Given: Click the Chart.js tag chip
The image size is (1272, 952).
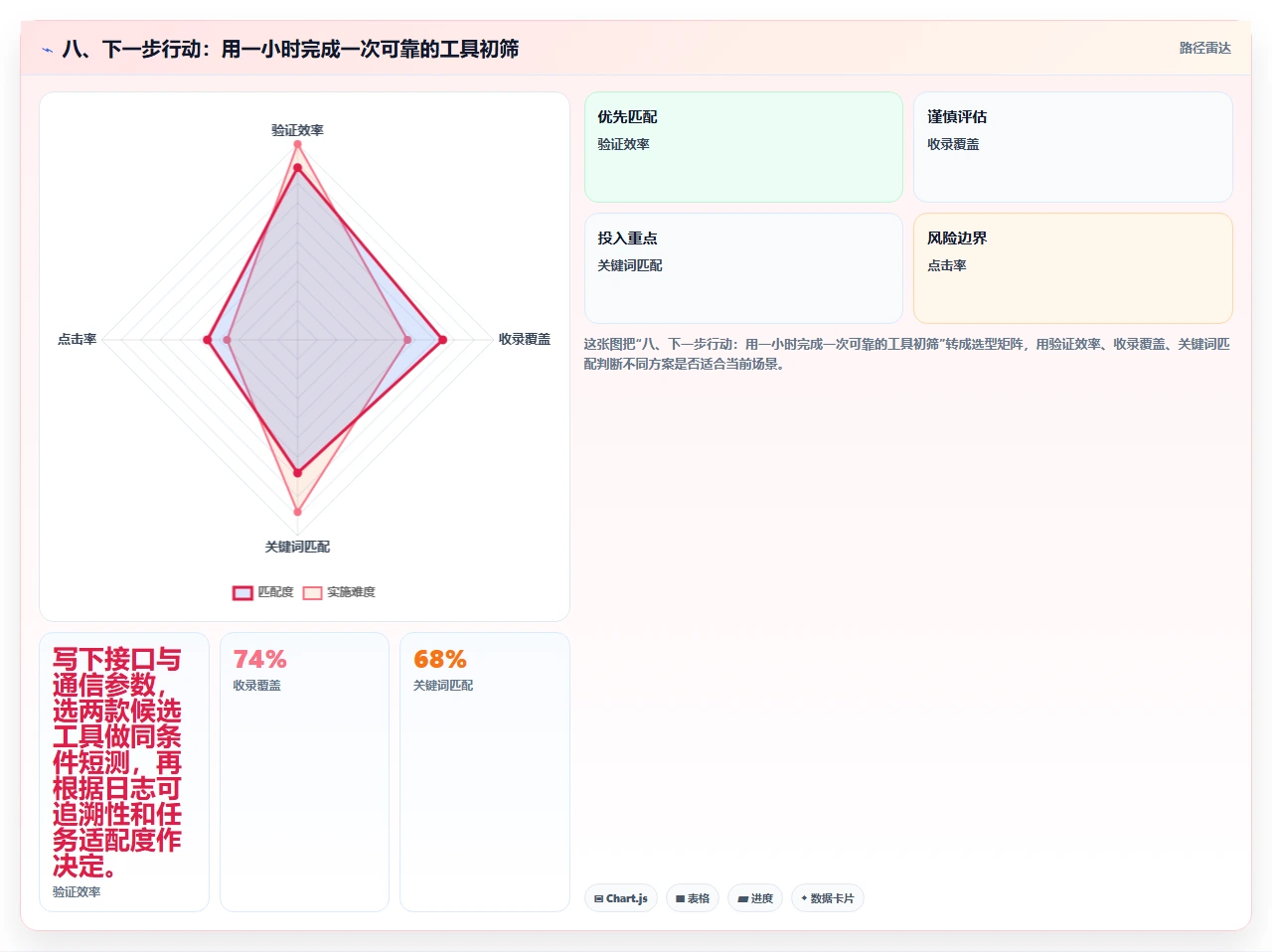Looking at the screenshot, I should (x=621, y=898).
